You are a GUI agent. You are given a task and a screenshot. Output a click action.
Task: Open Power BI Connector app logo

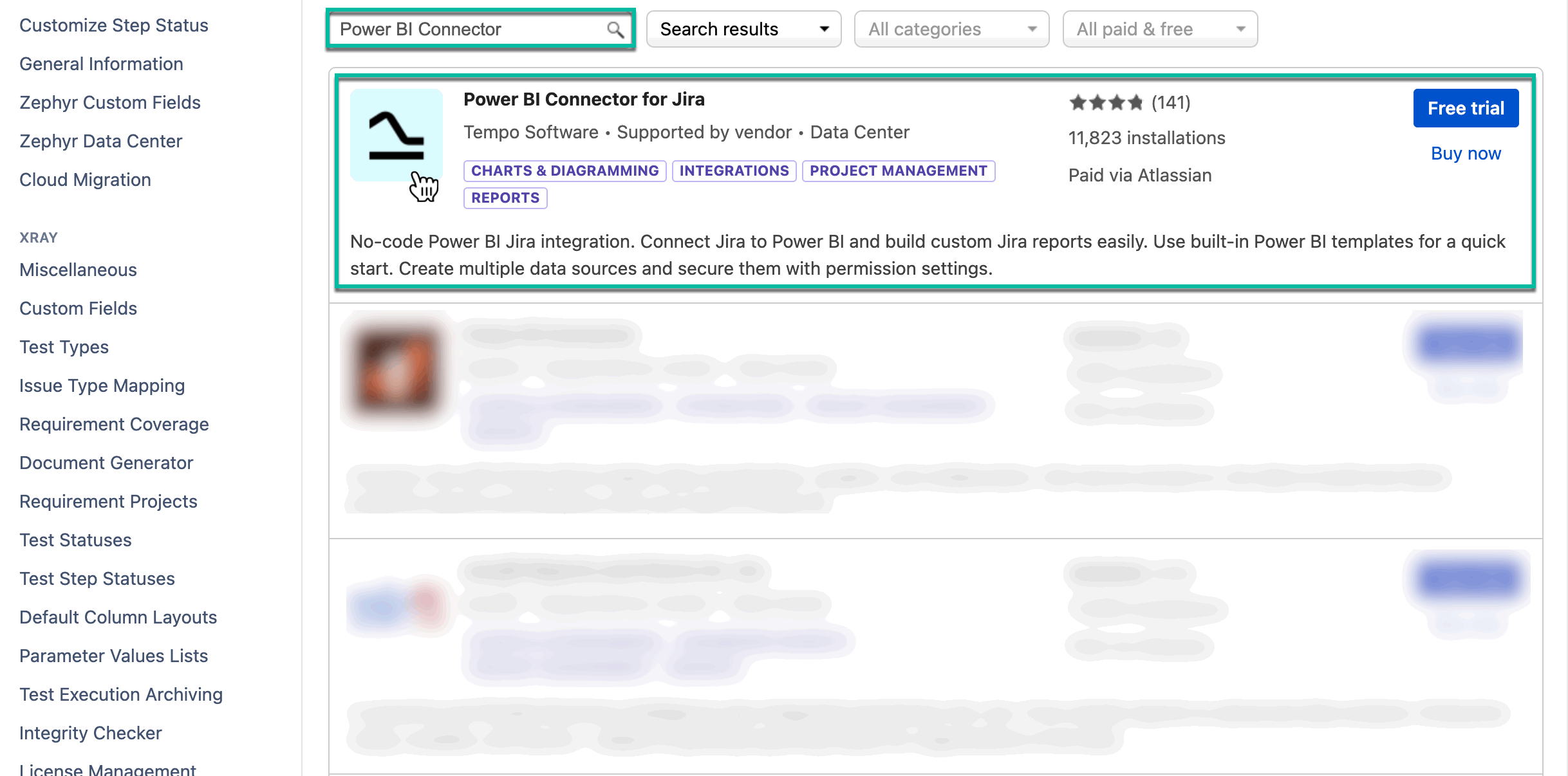(x=396, y=134)
